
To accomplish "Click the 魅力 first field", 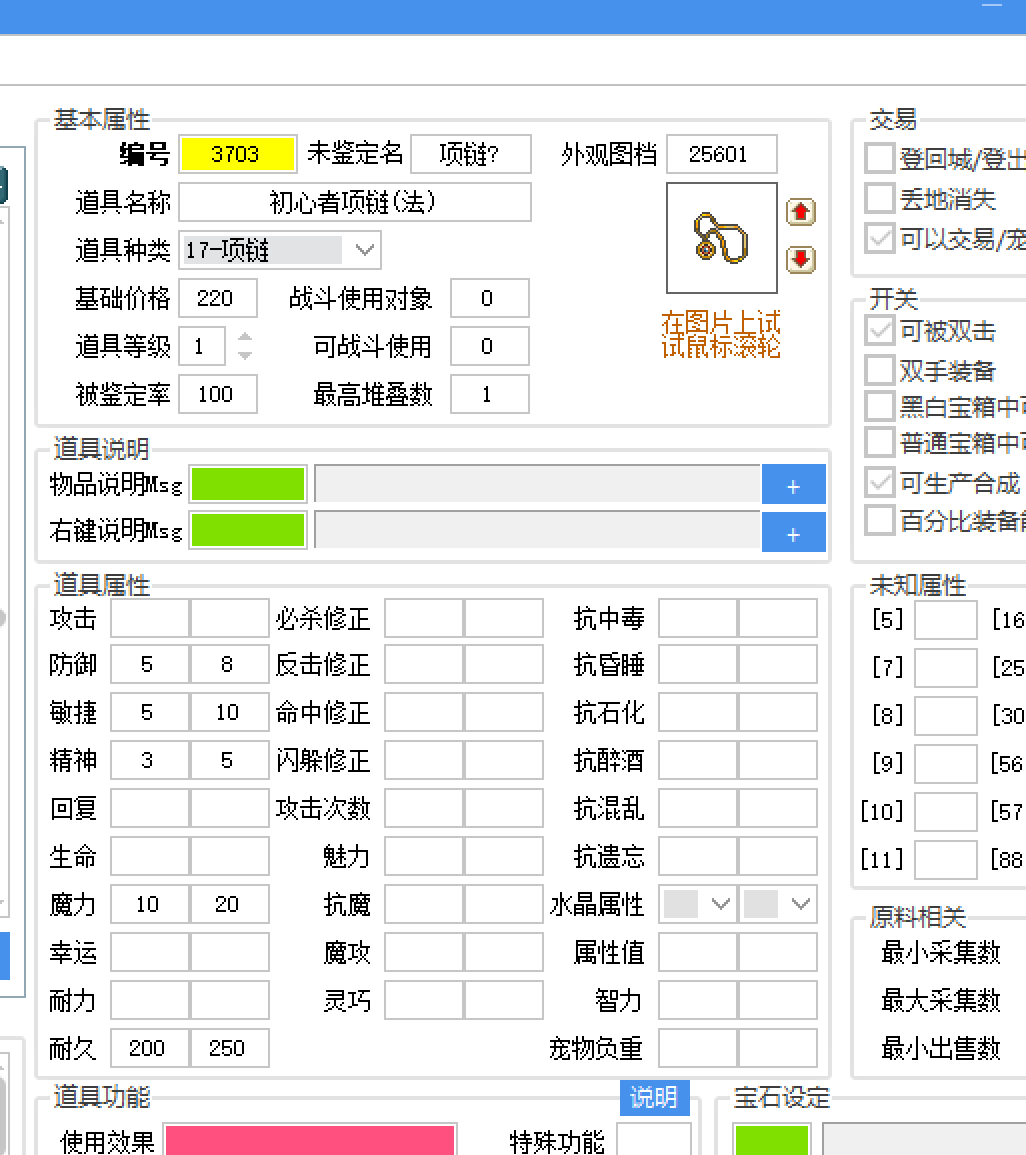I will pos(424,856).
